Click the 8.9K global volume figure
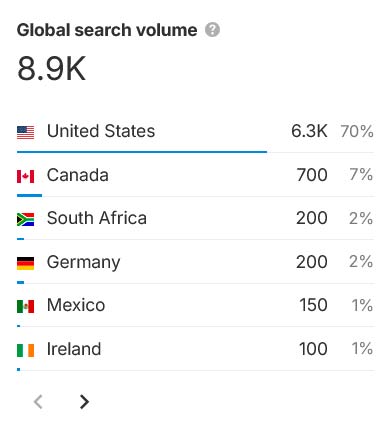This screenshot has height=425, width=381. click(52, 69)
